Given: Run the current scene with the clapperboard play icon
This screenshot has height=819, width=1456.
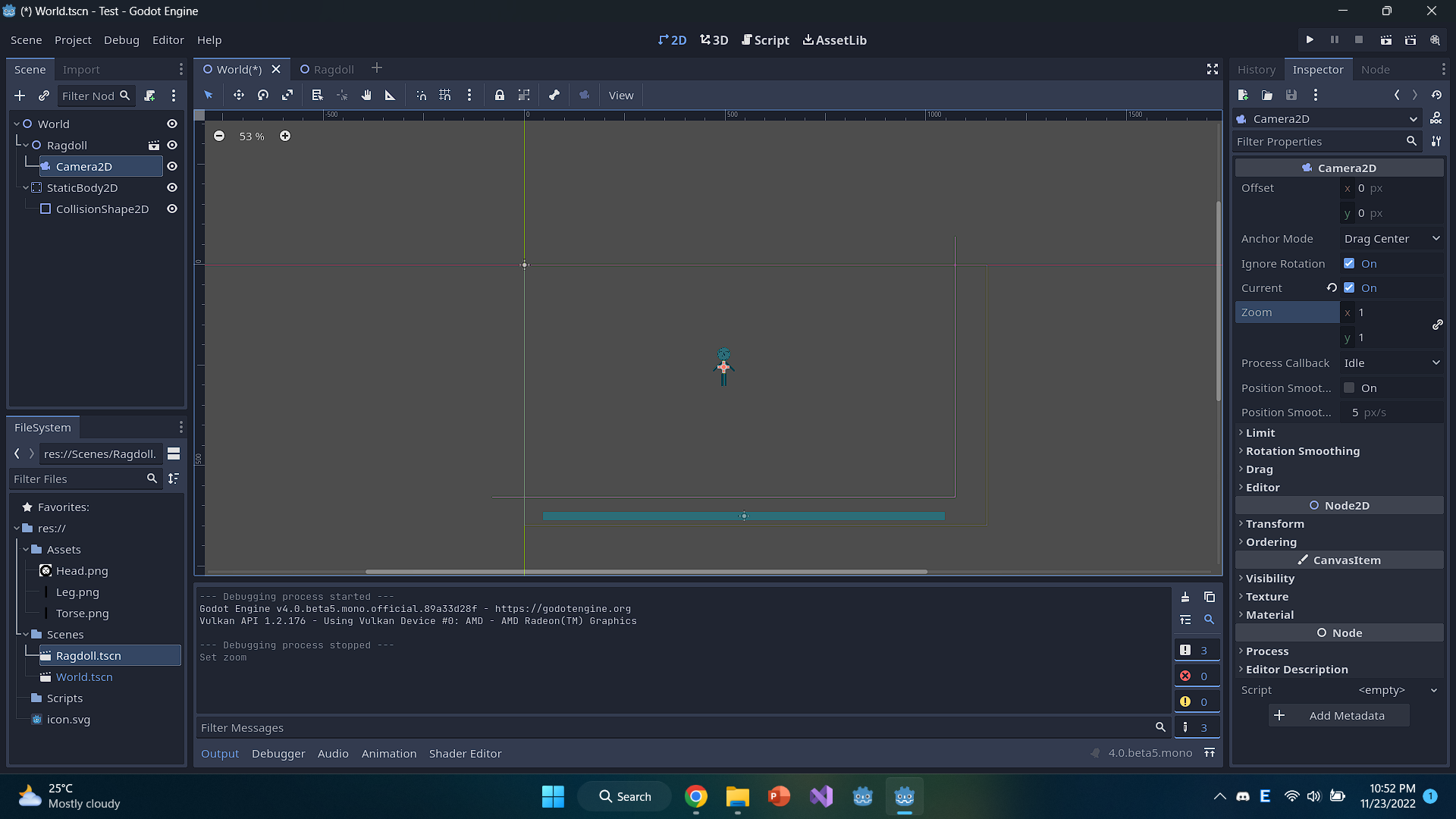Looking at the screenshot, I should click(1386, 40).
